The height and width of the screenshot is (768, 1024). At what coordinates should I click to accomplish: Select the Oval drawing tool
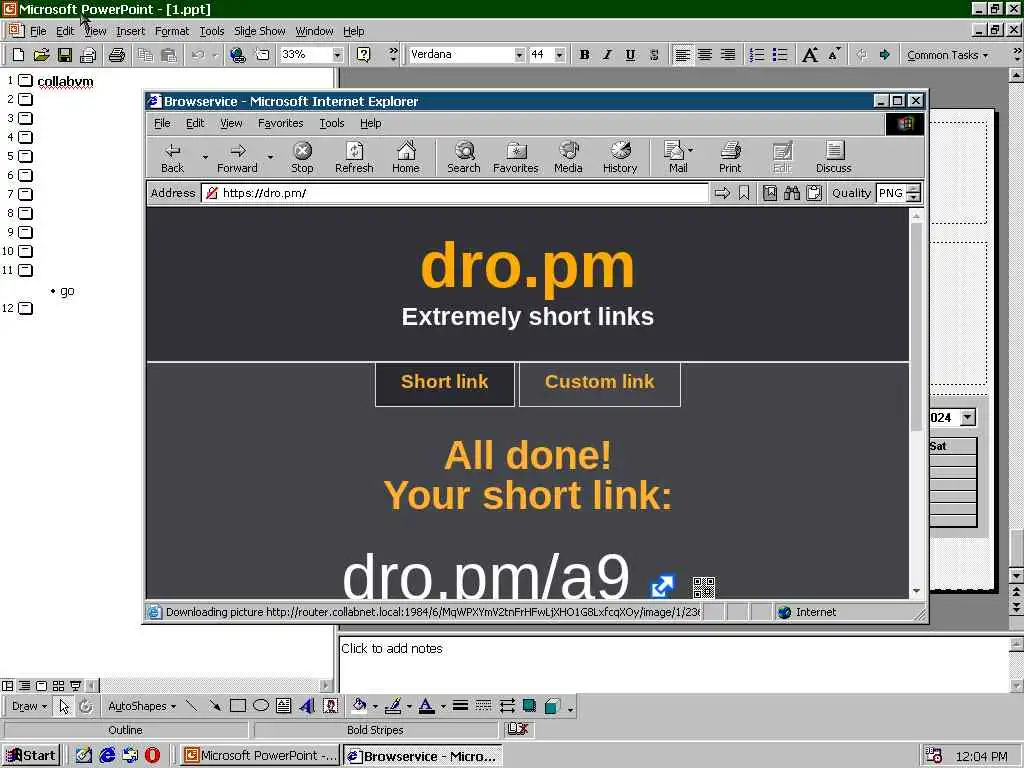[x=261, y=706]
